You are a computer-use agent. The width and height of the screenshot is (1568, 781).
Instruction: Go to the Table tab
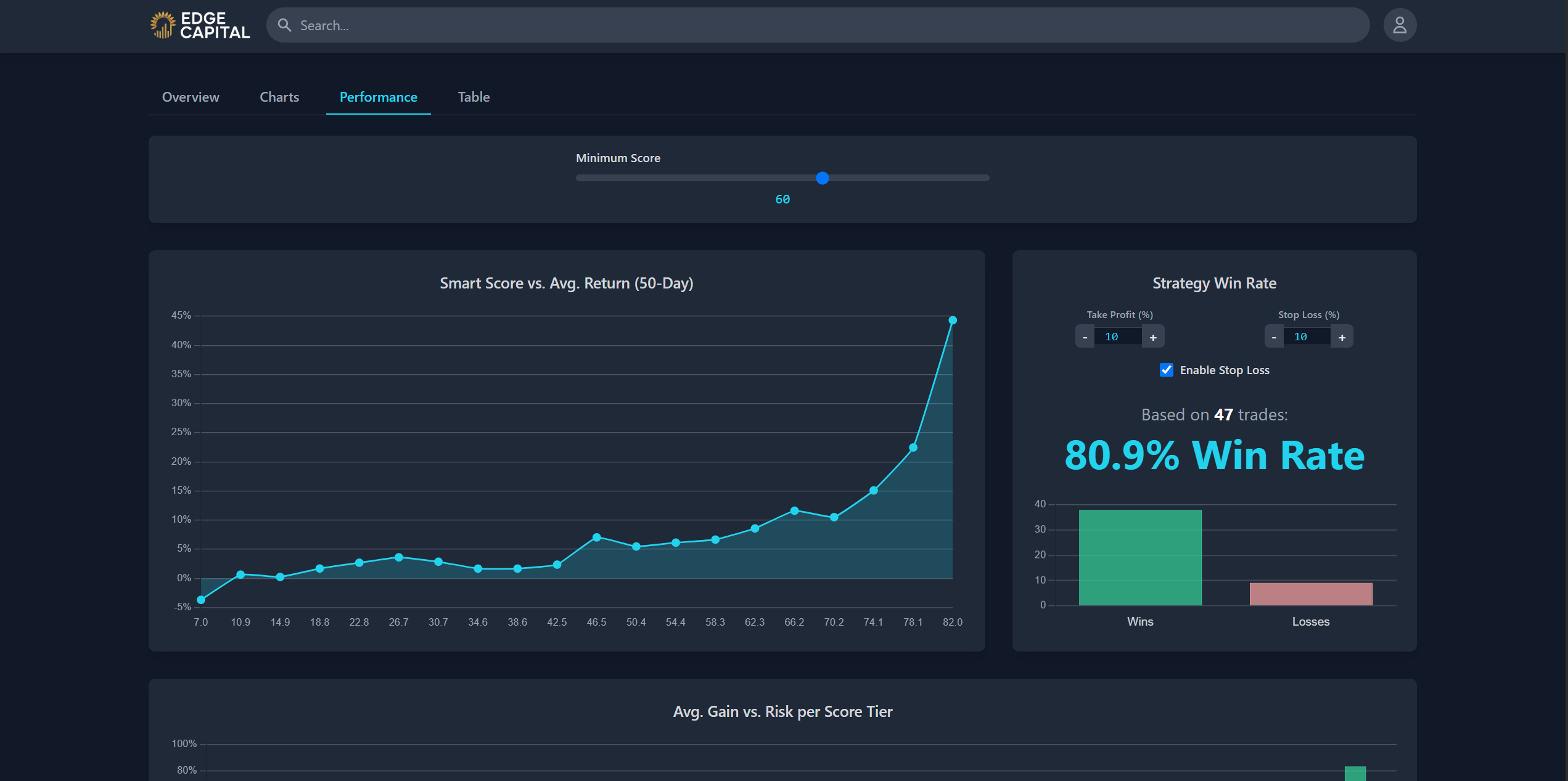click(x=474, y=97)
